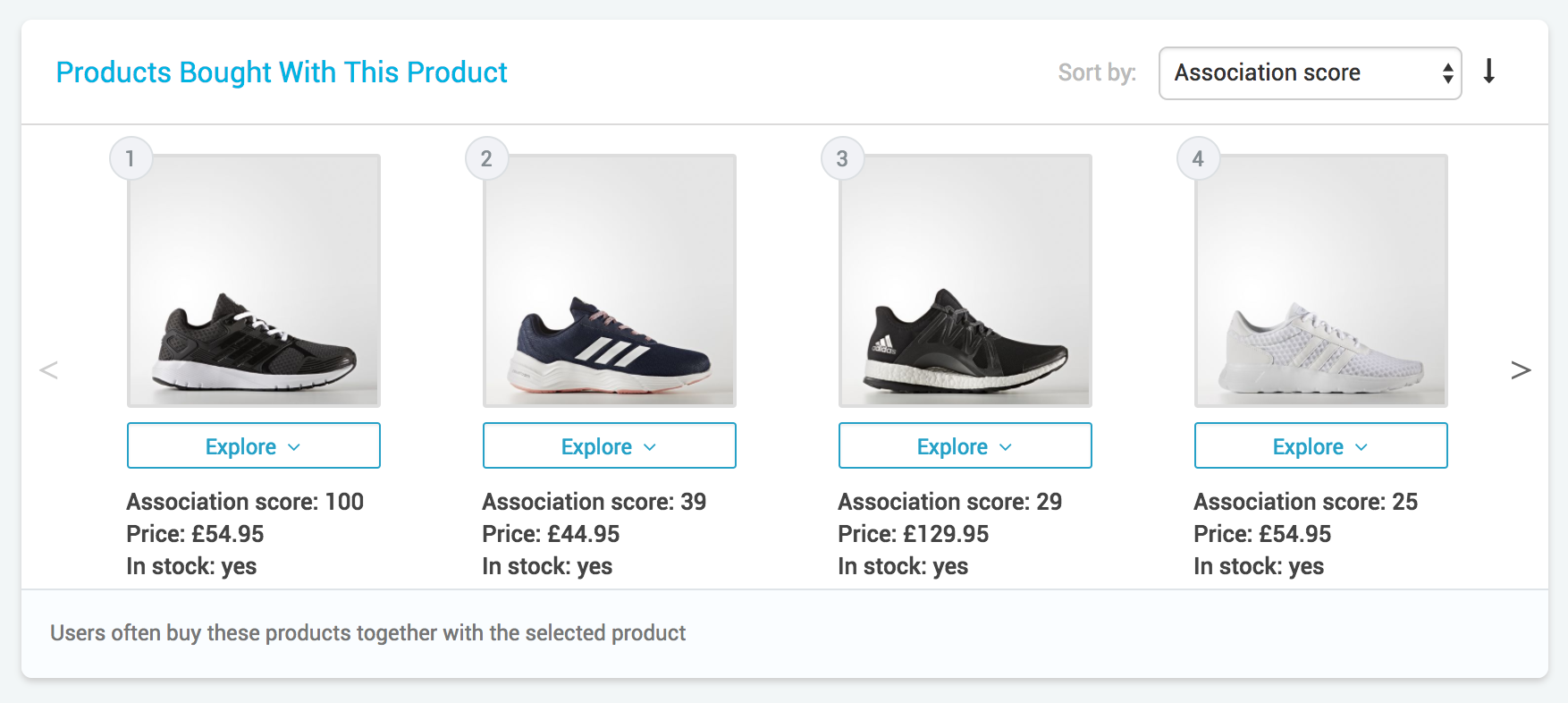Select the black running shoe thumbnail

click(254, 281)
